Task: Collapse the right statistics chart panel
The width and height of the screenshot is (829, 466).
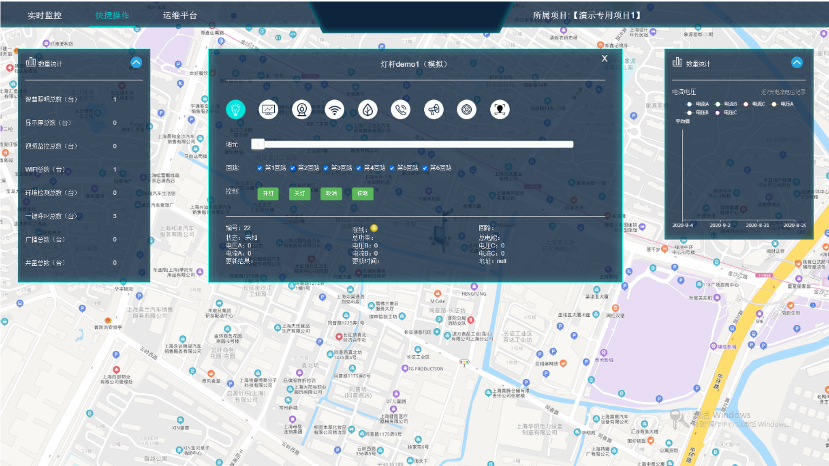Action: click(x=797, y=62)
